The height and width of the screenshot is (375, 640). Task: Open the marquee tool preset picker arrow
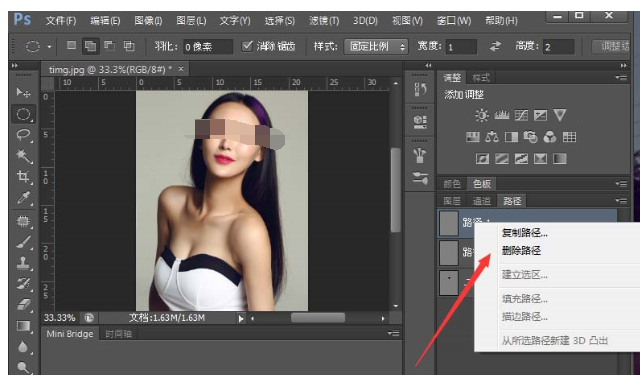click(49, 47)
